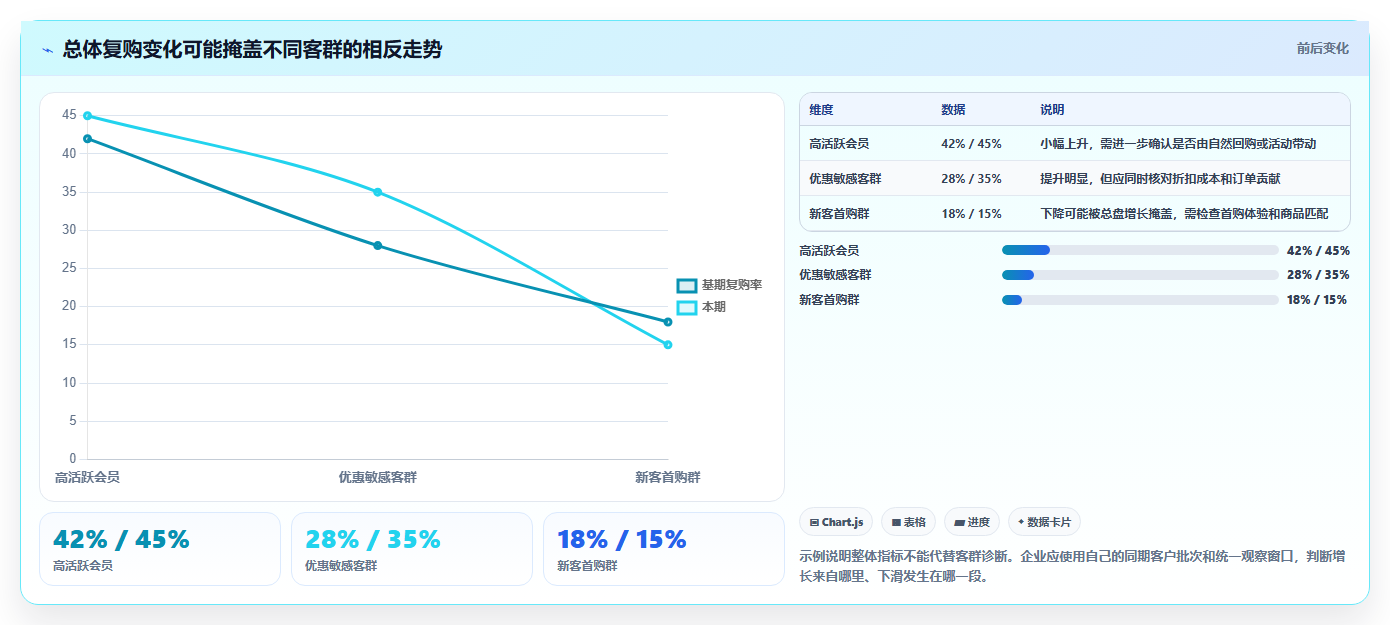The height and width of the screenshot is (625, 1390).
Task: Toggle the 本期 legend series
Action: tap(701, 307)
